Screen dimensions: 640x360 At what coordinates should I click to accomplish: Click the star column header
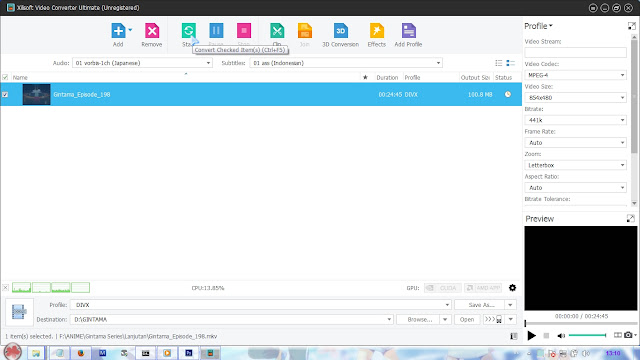coord(365,77)
